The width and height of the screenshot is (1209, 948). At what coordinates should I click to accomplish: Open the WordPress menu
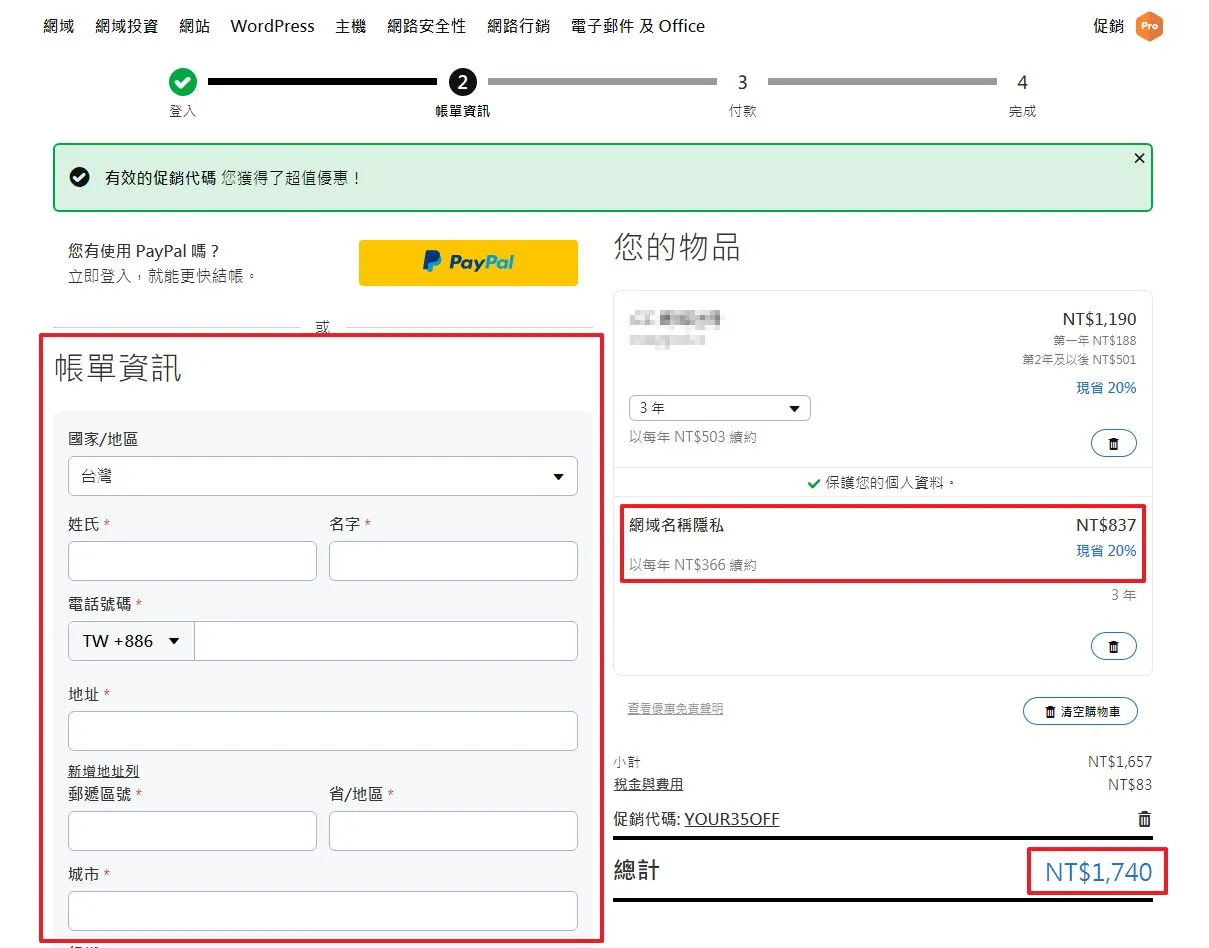272,26
